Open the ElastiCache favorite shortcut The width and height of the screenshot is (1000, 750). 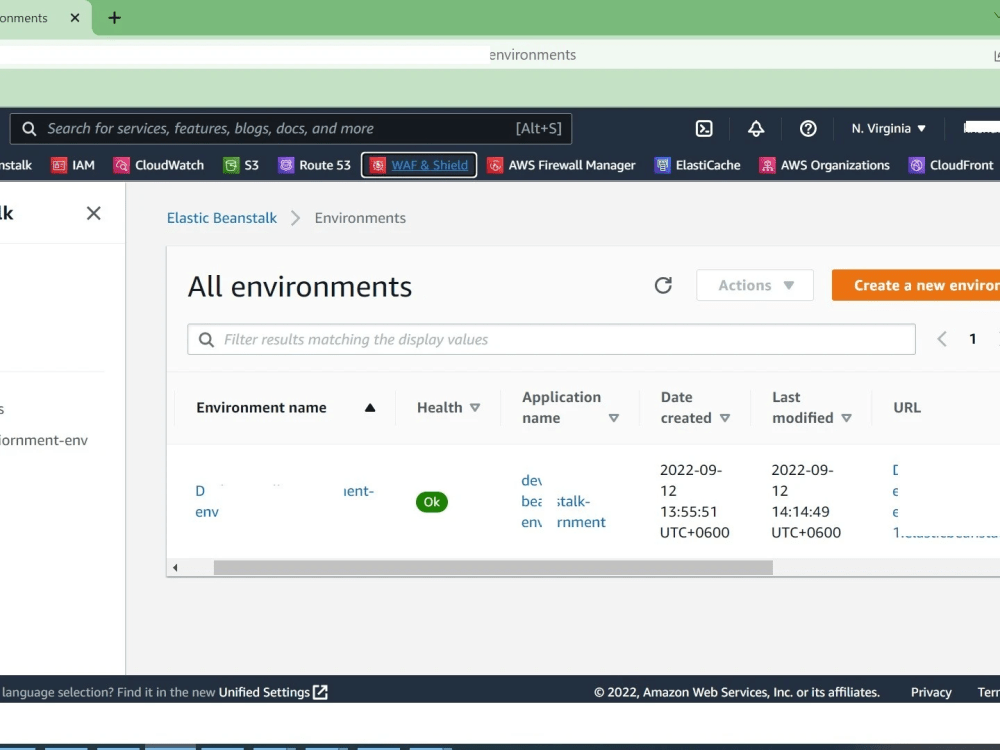697,165
